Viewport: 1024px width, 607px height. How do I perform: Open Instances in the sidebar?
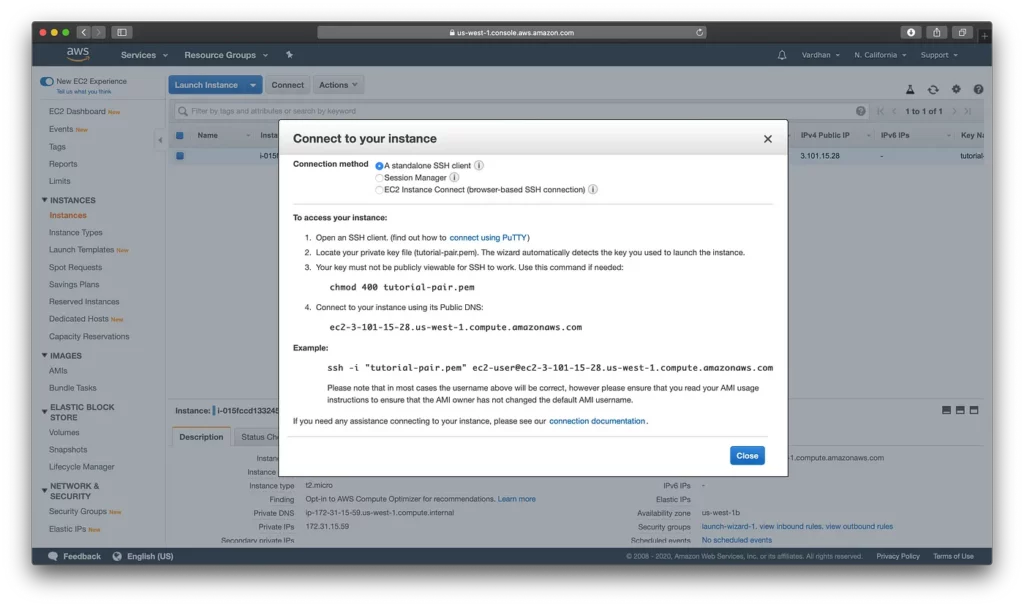(x=68, y=216)
